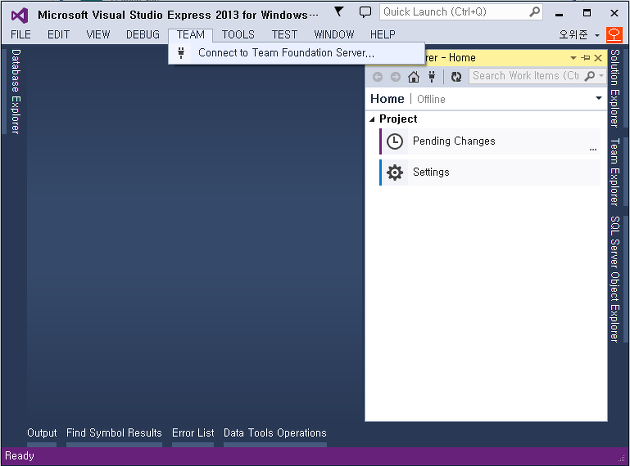Click the user name 오위준
The height and width of the screenshot is (466, 630).
(573, 35)
